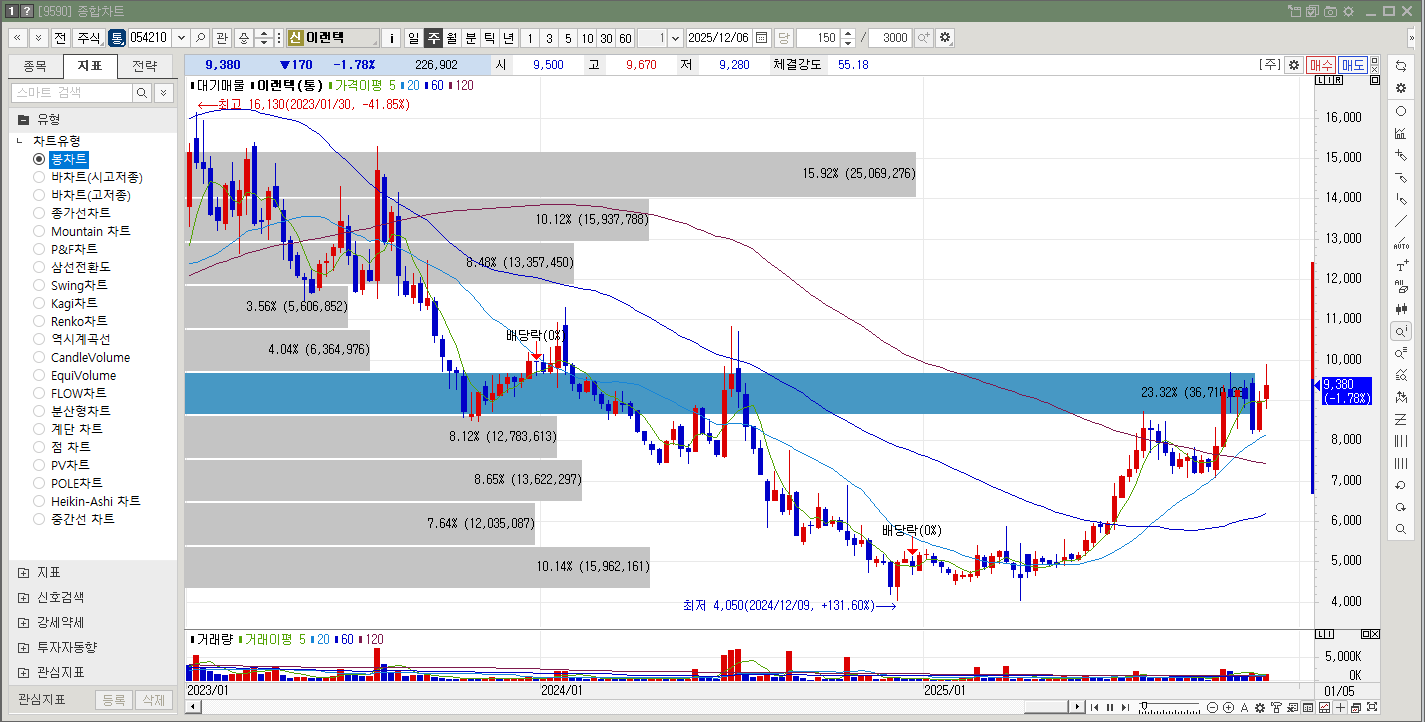Image resolution: width=1425 pixels, height=722 pixels.
Task: Click the 등록 button
Action: tap(113, 700)
